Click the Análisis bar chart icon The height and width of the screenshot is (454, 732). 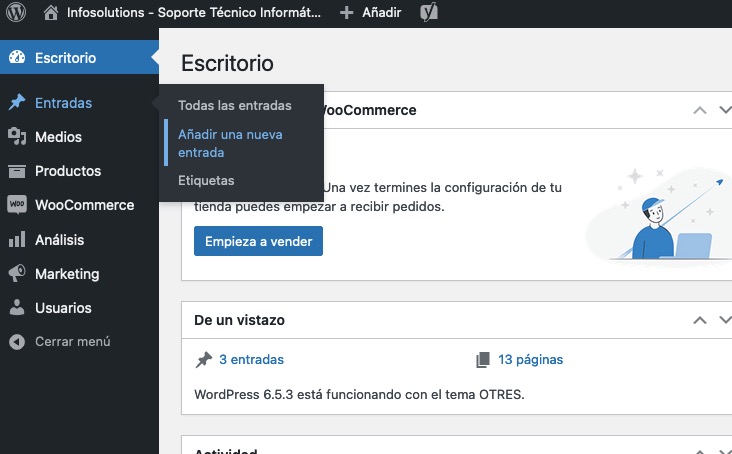coord(17,239)
